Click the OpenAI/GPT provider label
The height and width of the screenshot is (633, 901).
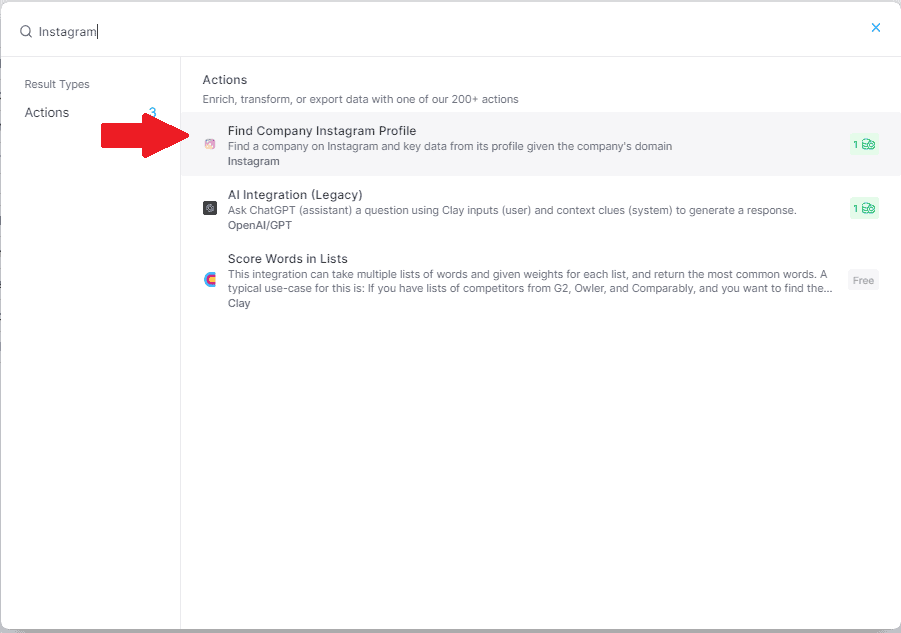(x=262, y=225)
